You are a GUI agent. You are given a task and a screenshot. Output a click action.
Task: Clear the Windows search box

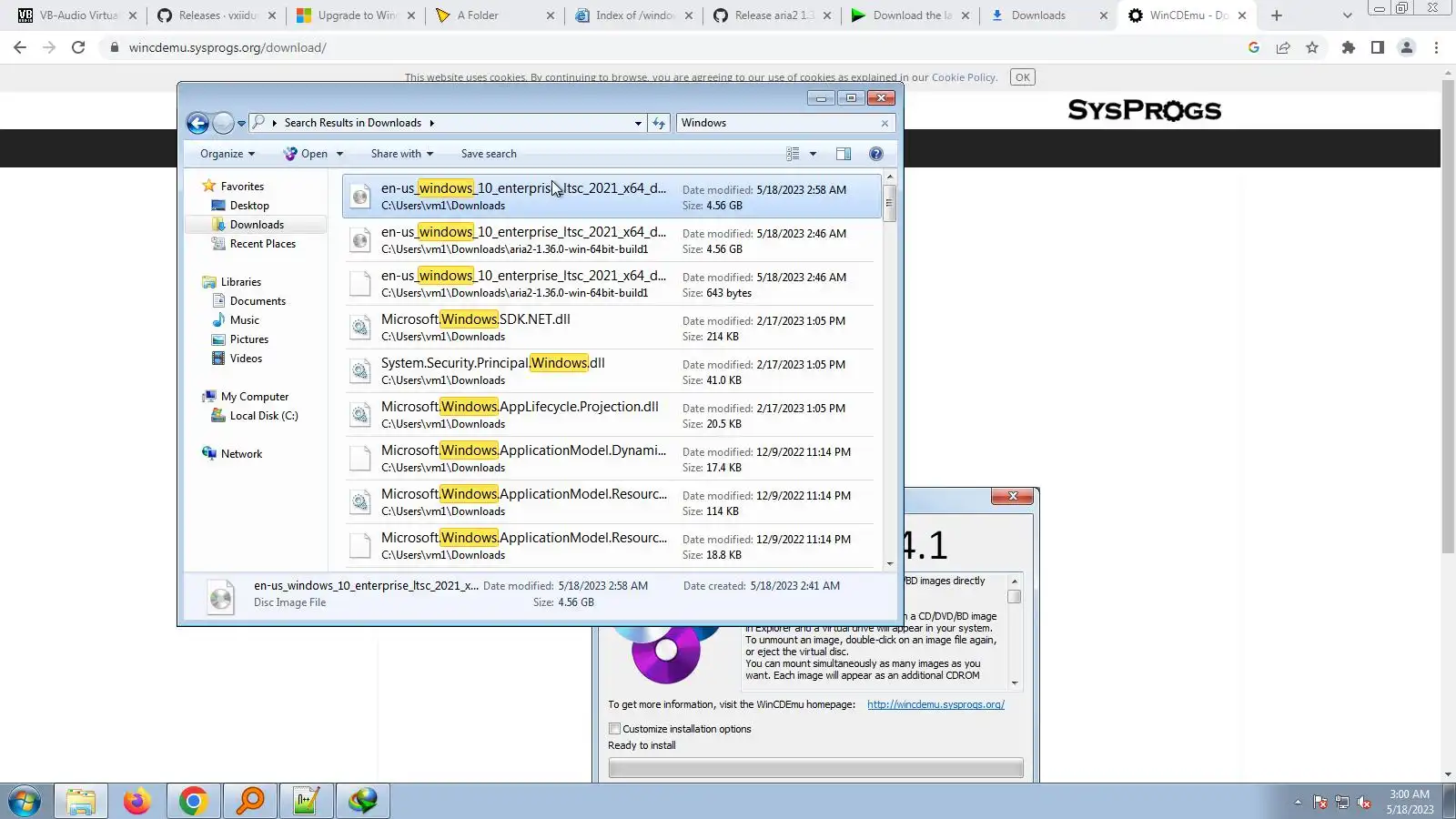click(x=885, y=123)
